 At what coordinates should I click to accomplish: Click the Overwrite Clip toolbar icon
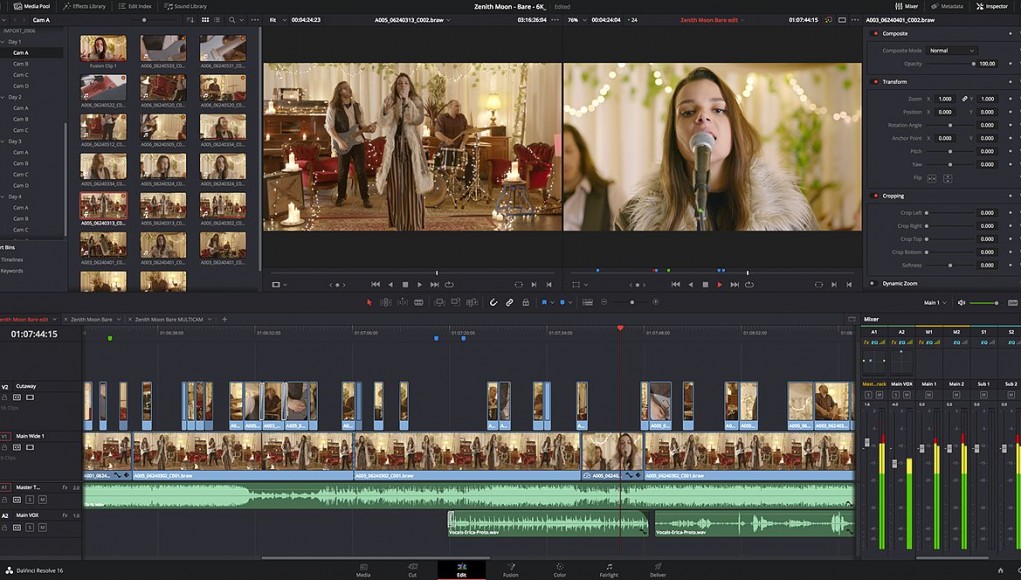coord(456,302)
